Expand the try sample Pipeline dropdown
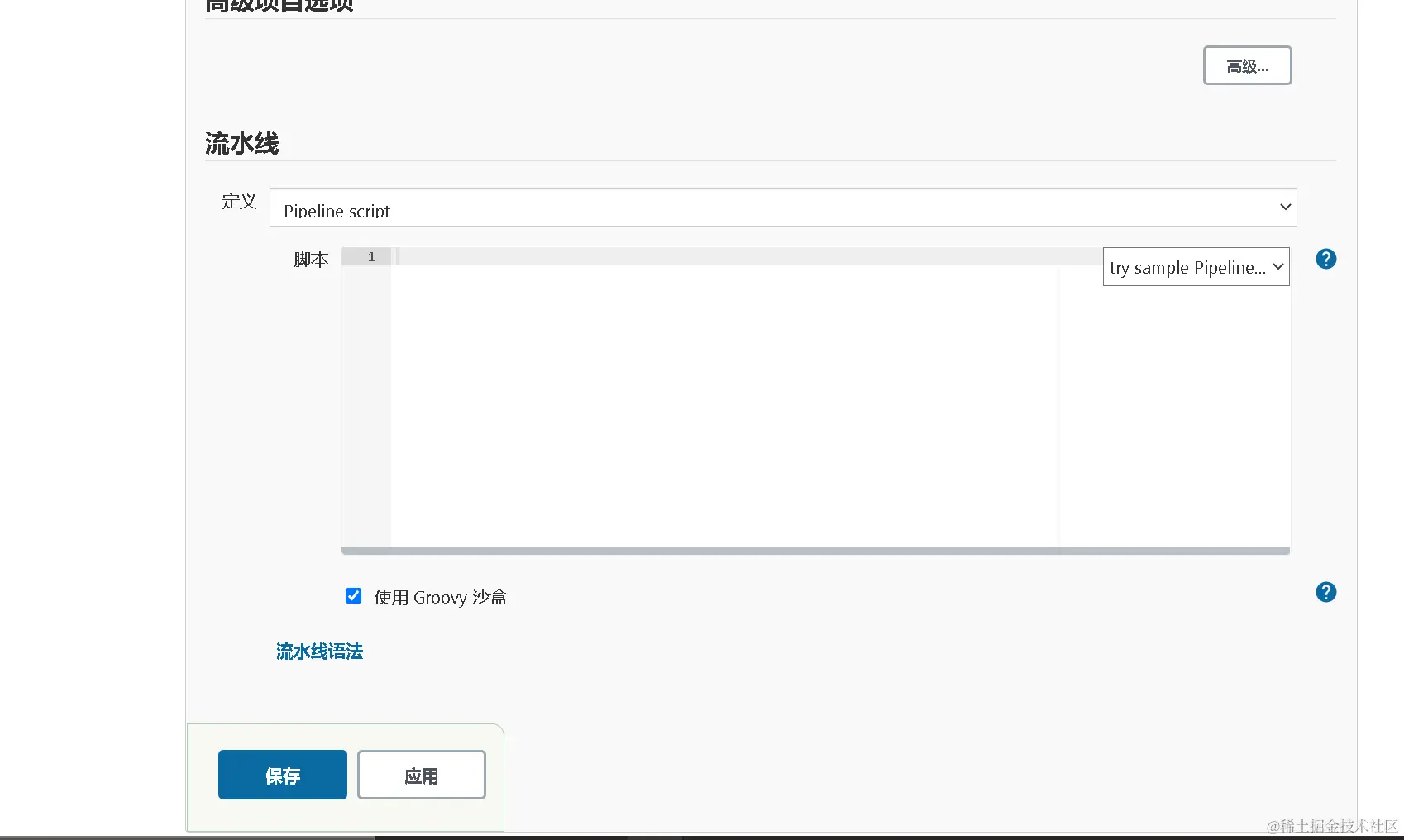The width and height of the screenshot is (1404, 840). click(x=1196, y=267)
